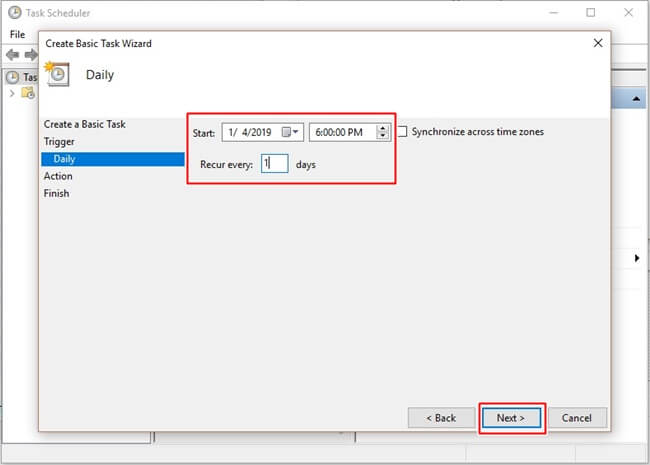Select the highlighted Daily step
This screenshot has width=650, height=465.
pyautogui.click(x=113, y=159)
